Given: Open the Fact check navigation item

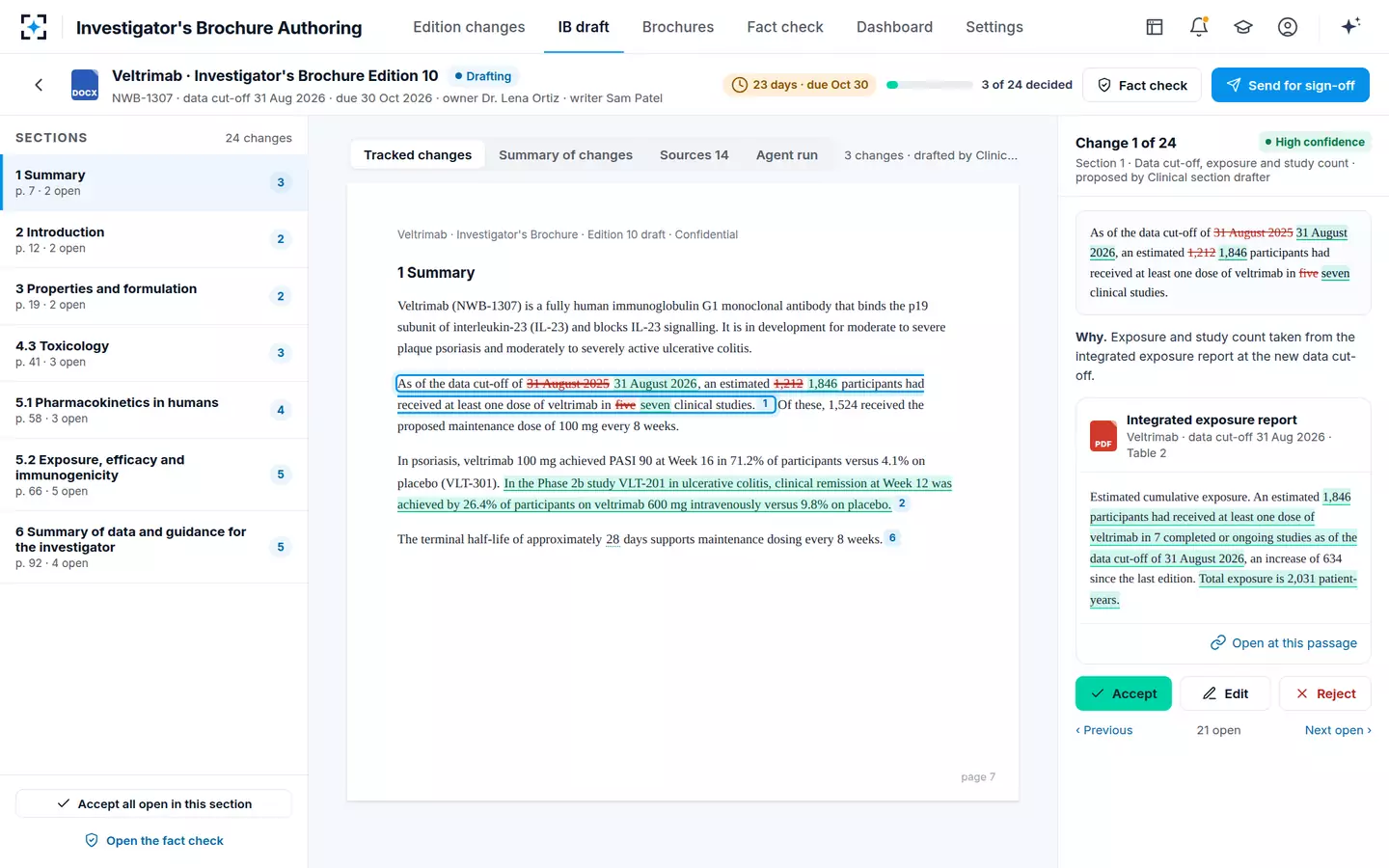Looking at the screenshot, I should pyautogui.click(x=785, y=27).
